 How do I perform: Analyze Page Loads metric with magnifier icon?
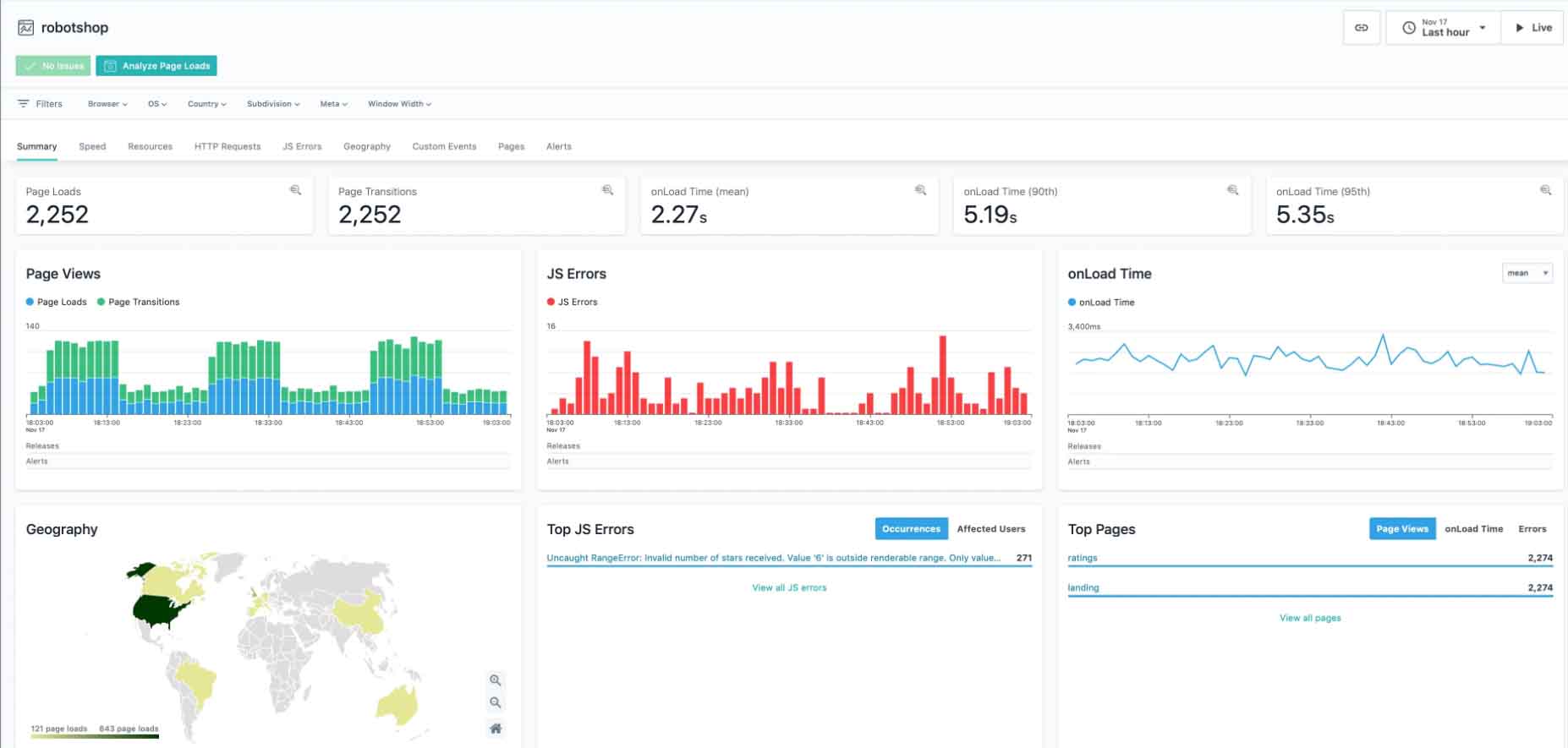295,190
